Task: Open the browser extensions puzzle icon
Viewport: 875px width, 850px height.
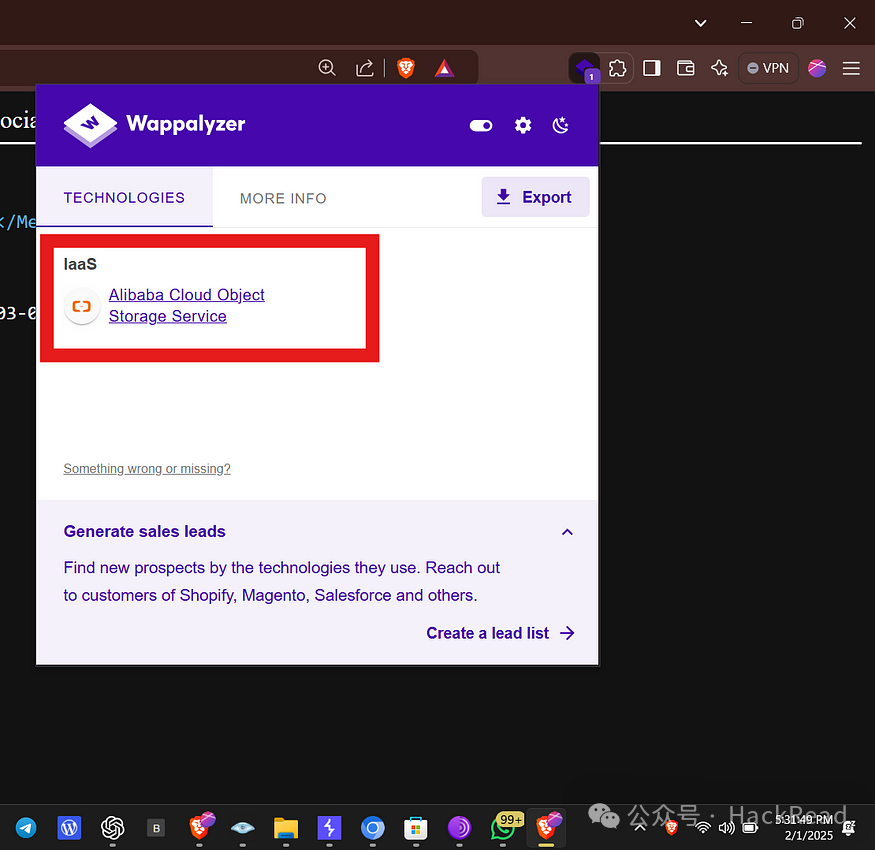Action: [617, 69]
